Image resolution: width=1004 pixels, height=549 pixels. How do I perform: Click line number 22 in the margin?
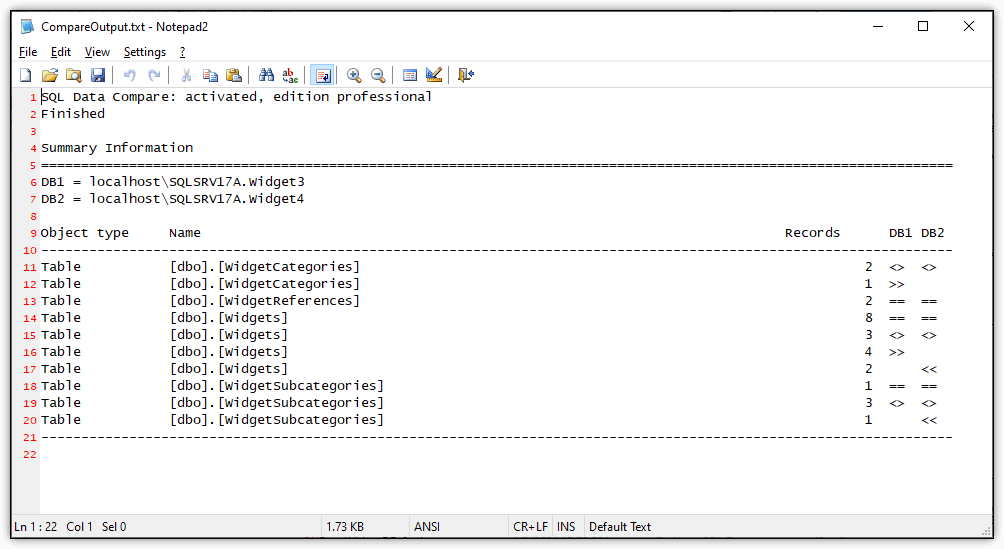click(30, 455)
